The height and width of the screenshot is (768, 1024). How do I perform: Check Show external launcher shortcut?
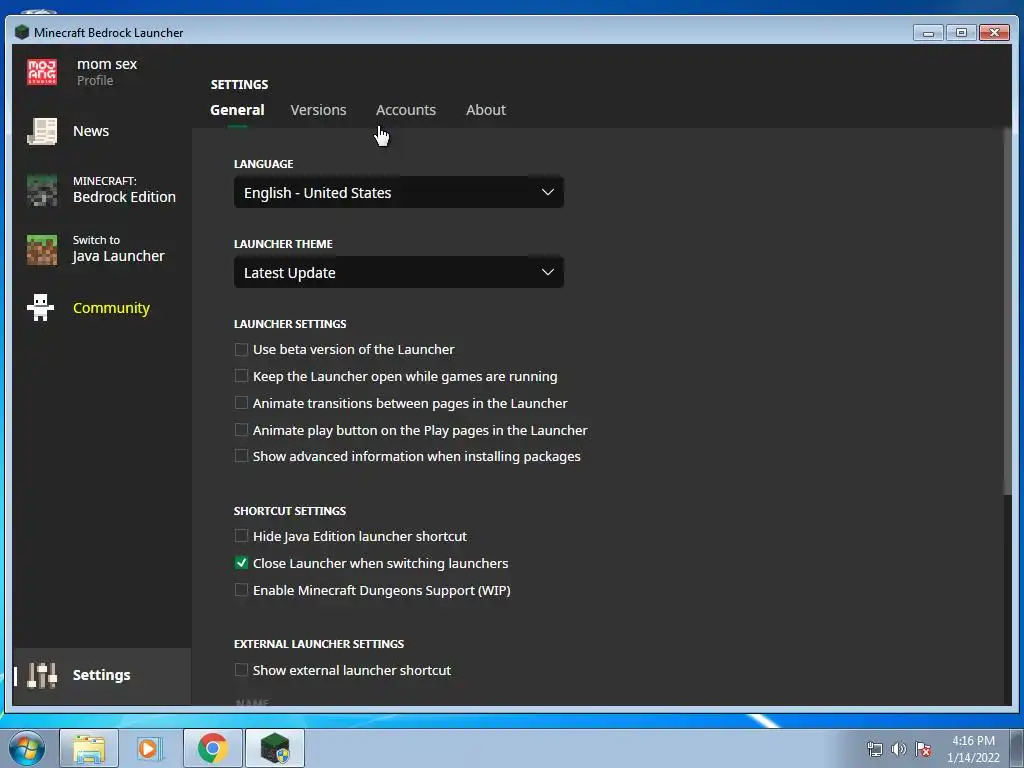(x=241, y=670)
